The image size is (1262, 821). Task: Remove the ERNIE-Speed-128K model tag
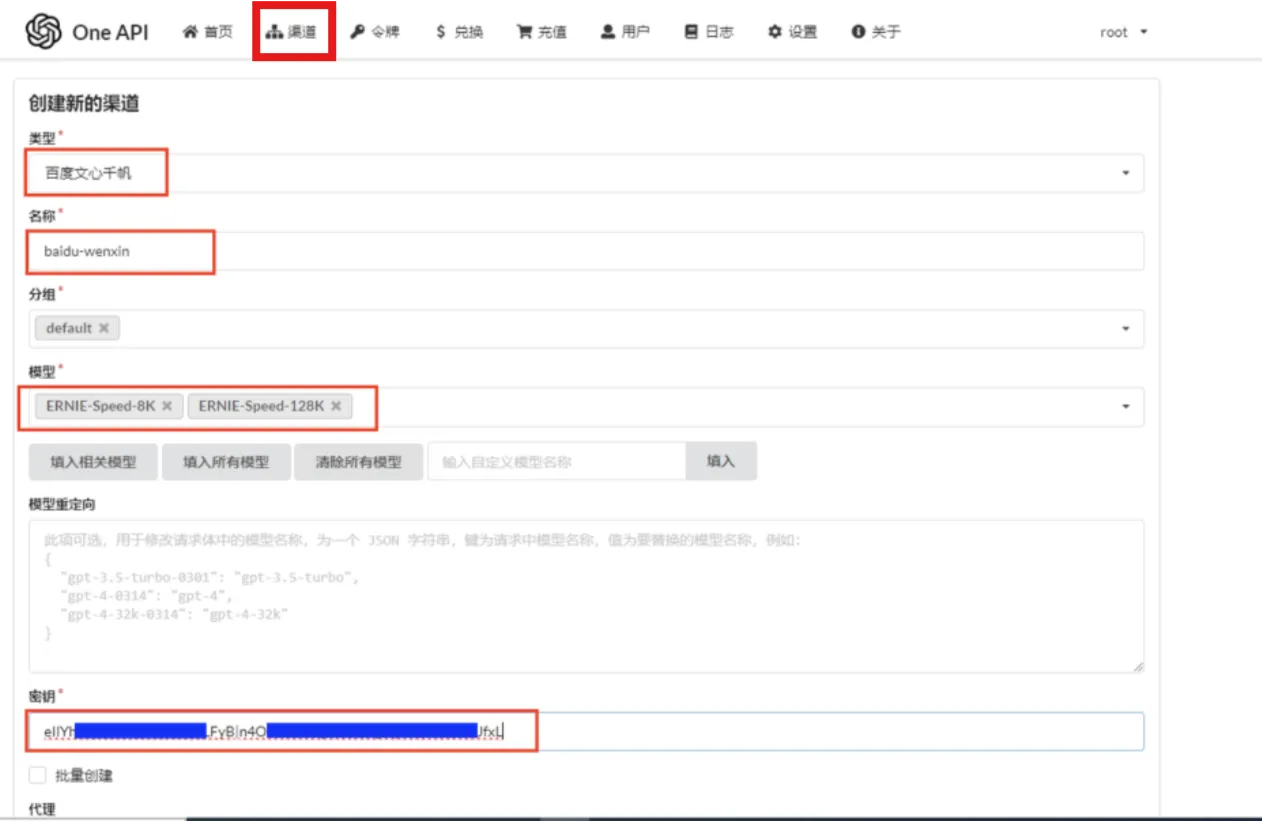[336, 406]
